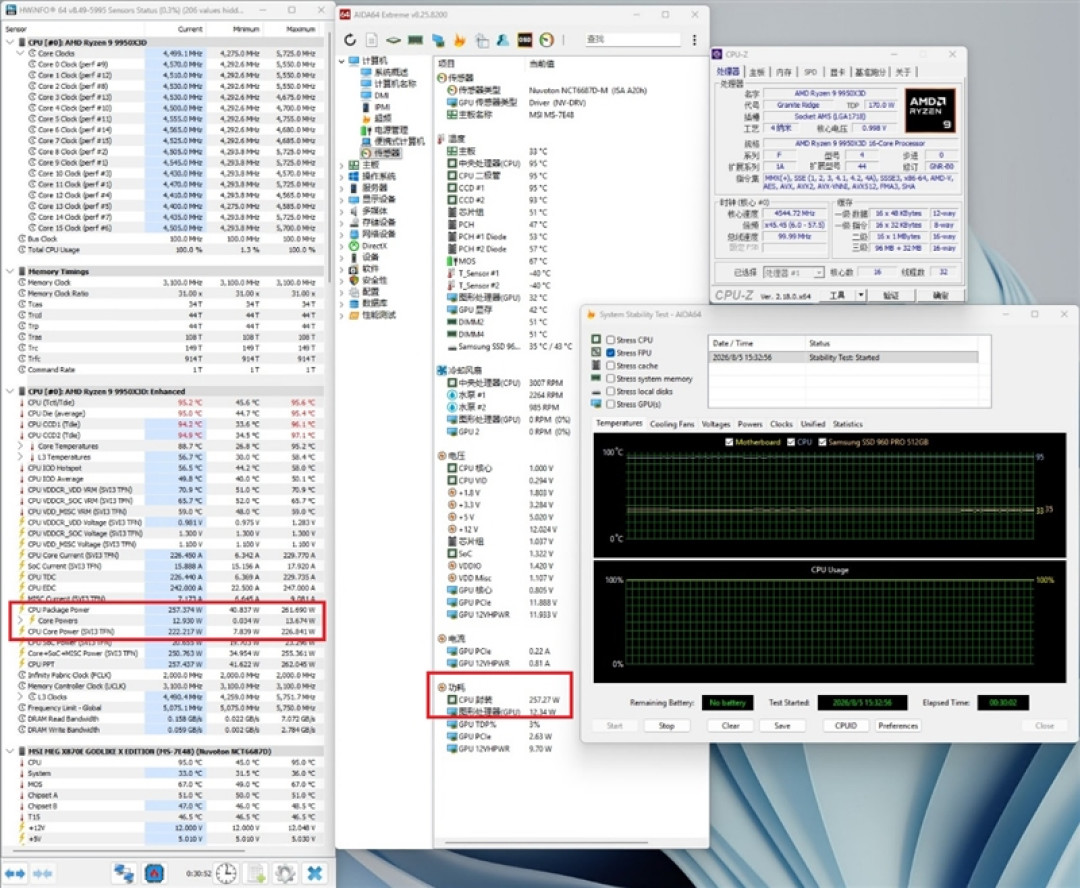Select the Stability Test Started log row
The image size is (1080, 888).
point(843,358)
